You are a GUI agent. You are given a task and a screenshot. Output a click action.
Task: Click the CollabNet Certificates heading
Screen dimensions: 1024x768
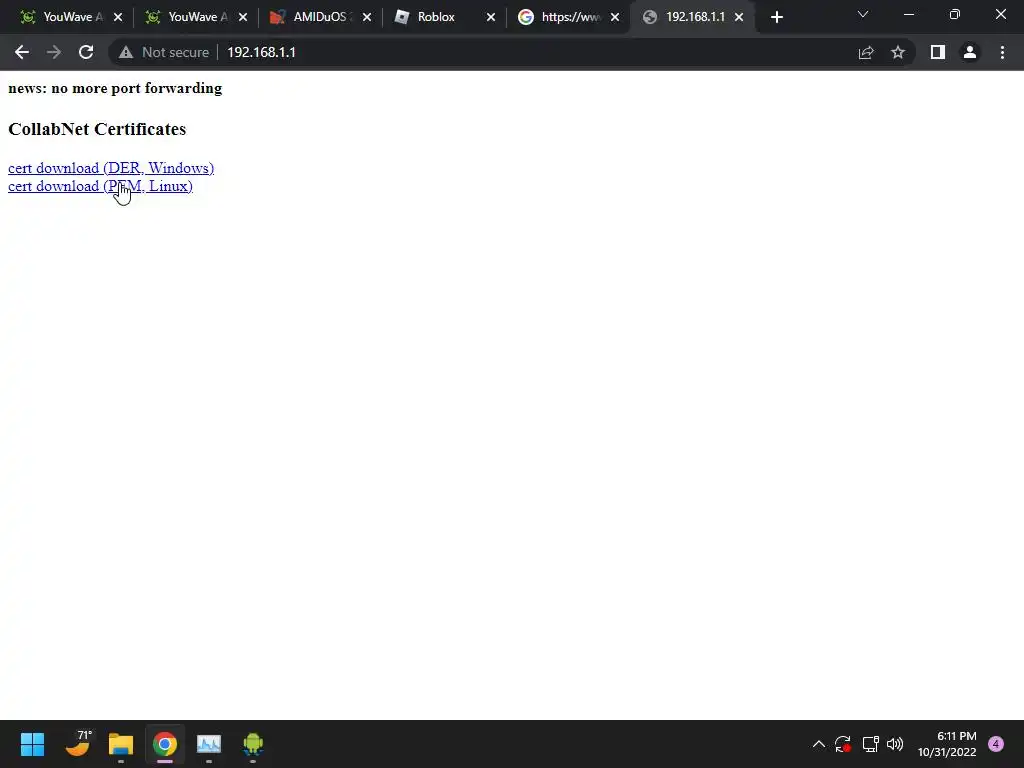97,129
